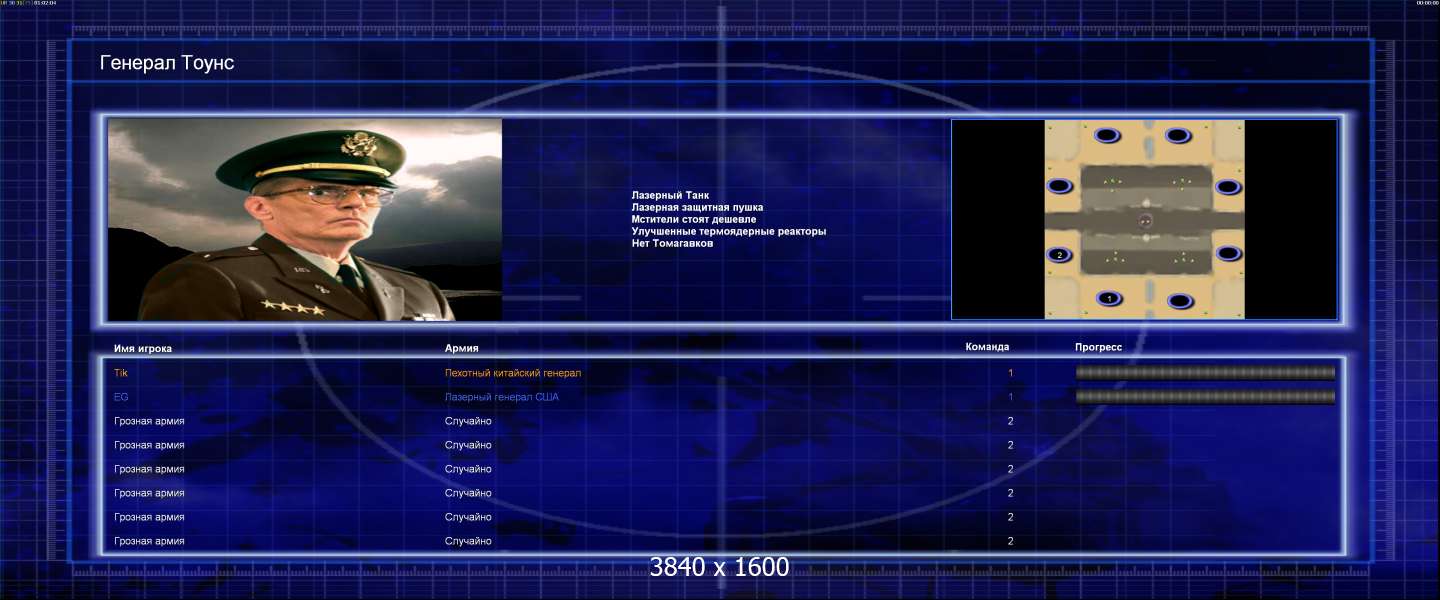Viewport: 1440px width, 600px height.
Task: Pick the top-right empty start slot on the minimap
Action: pyautogui.click(x=1179, y=135)
